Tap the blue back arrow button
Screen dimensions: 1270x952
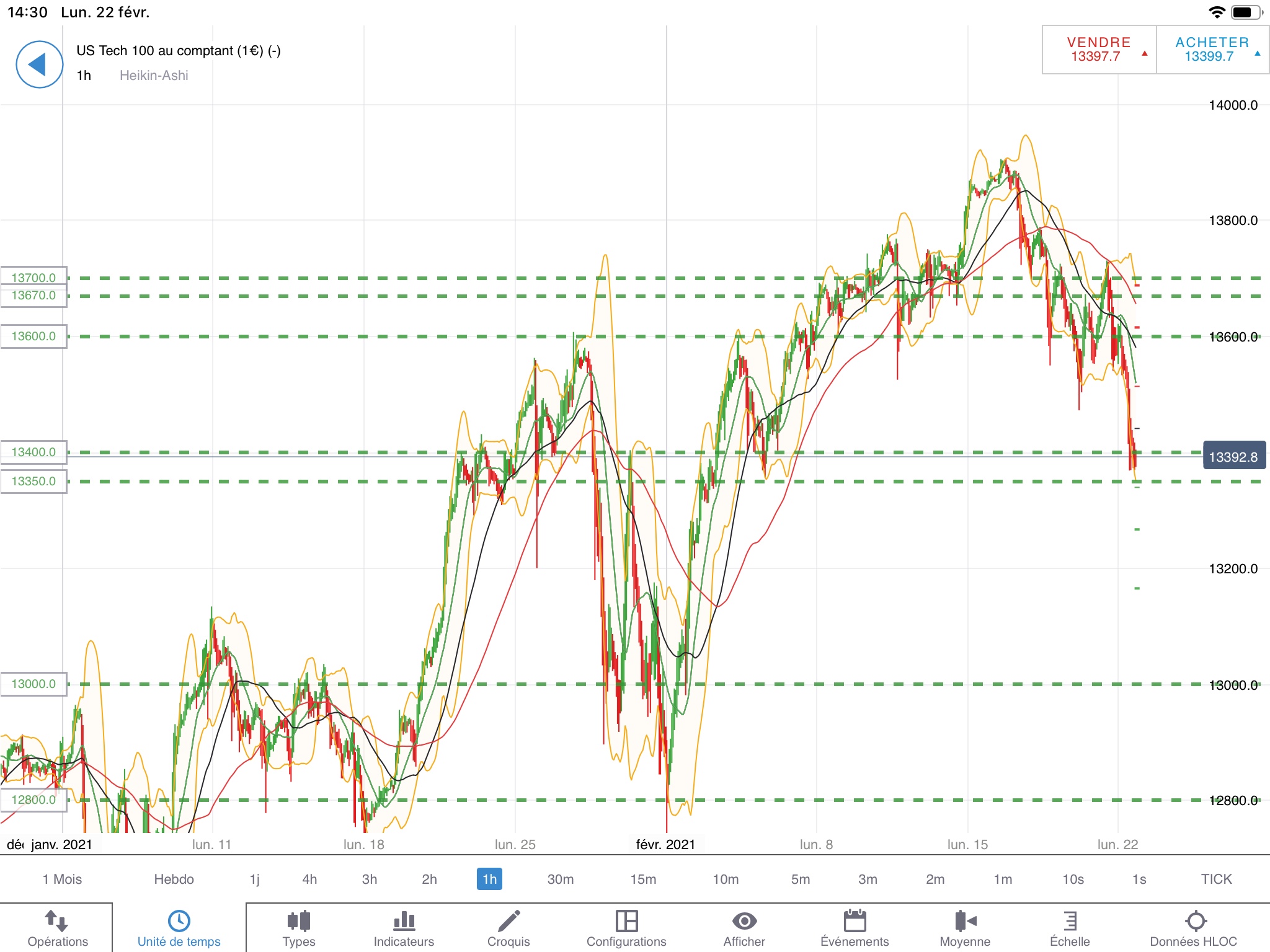(39, 64)
